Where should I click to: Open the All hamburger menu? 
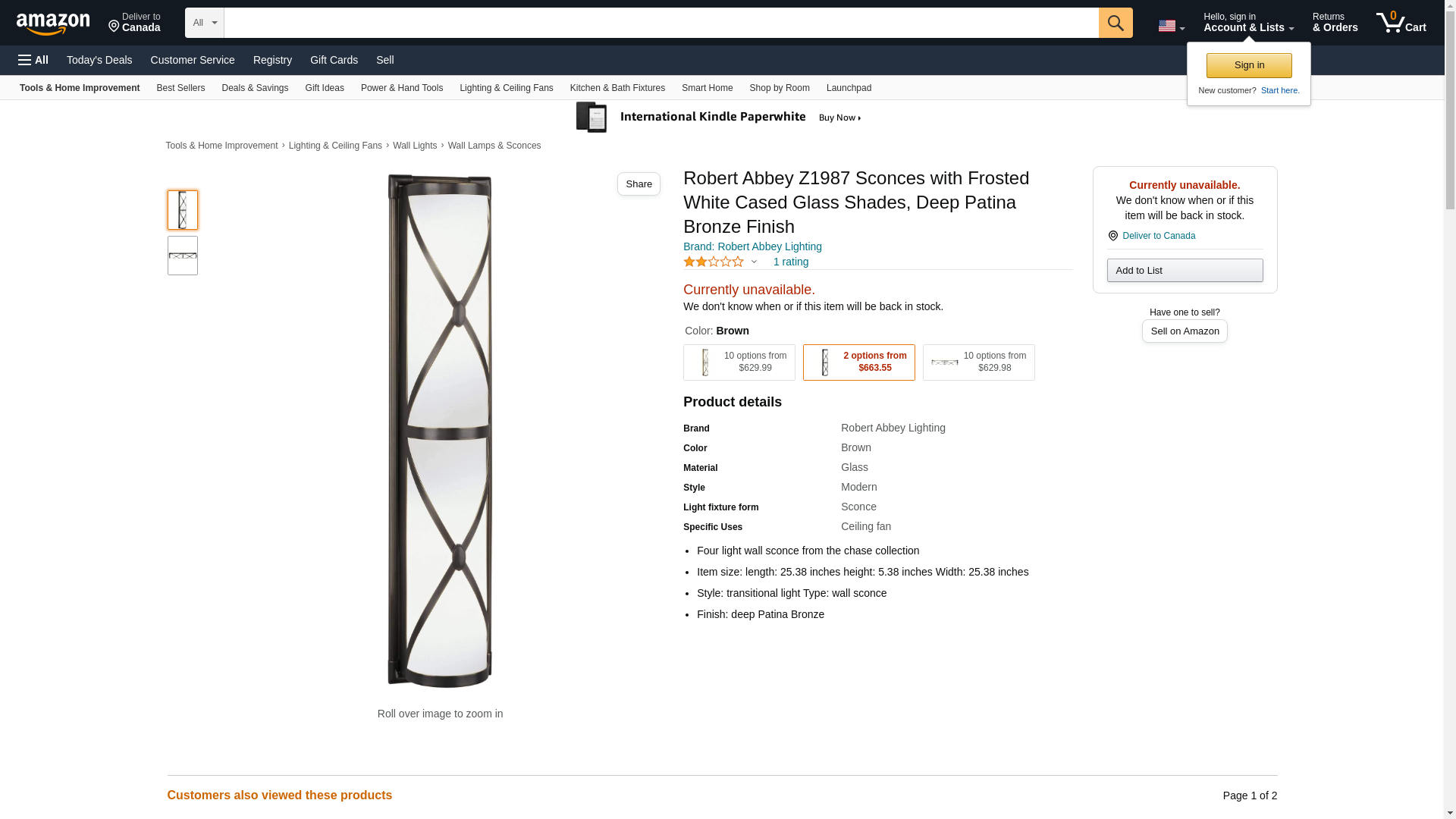pyautogui.click(x=33, y=60)
